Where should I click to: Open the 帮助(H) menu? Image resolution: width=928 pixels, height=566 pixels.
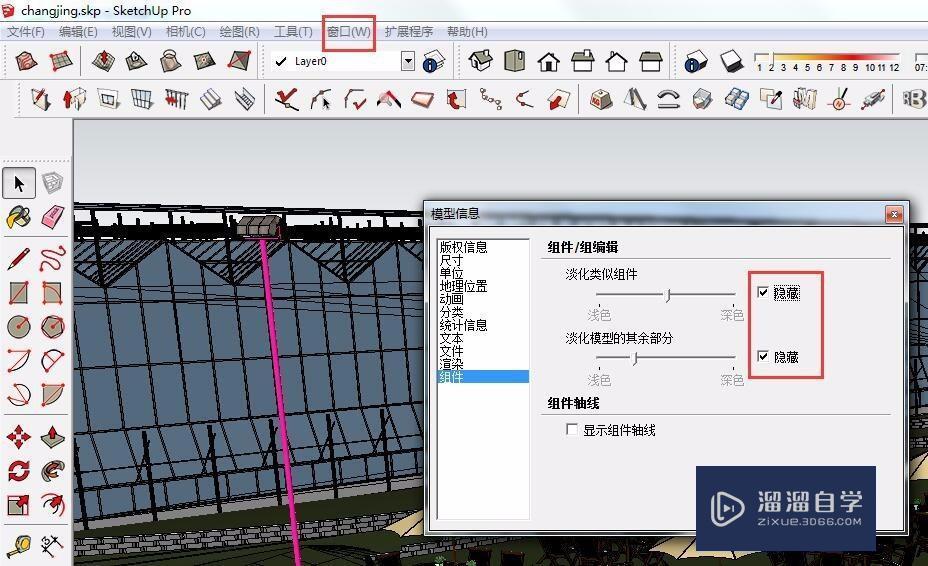click(468, 31)
